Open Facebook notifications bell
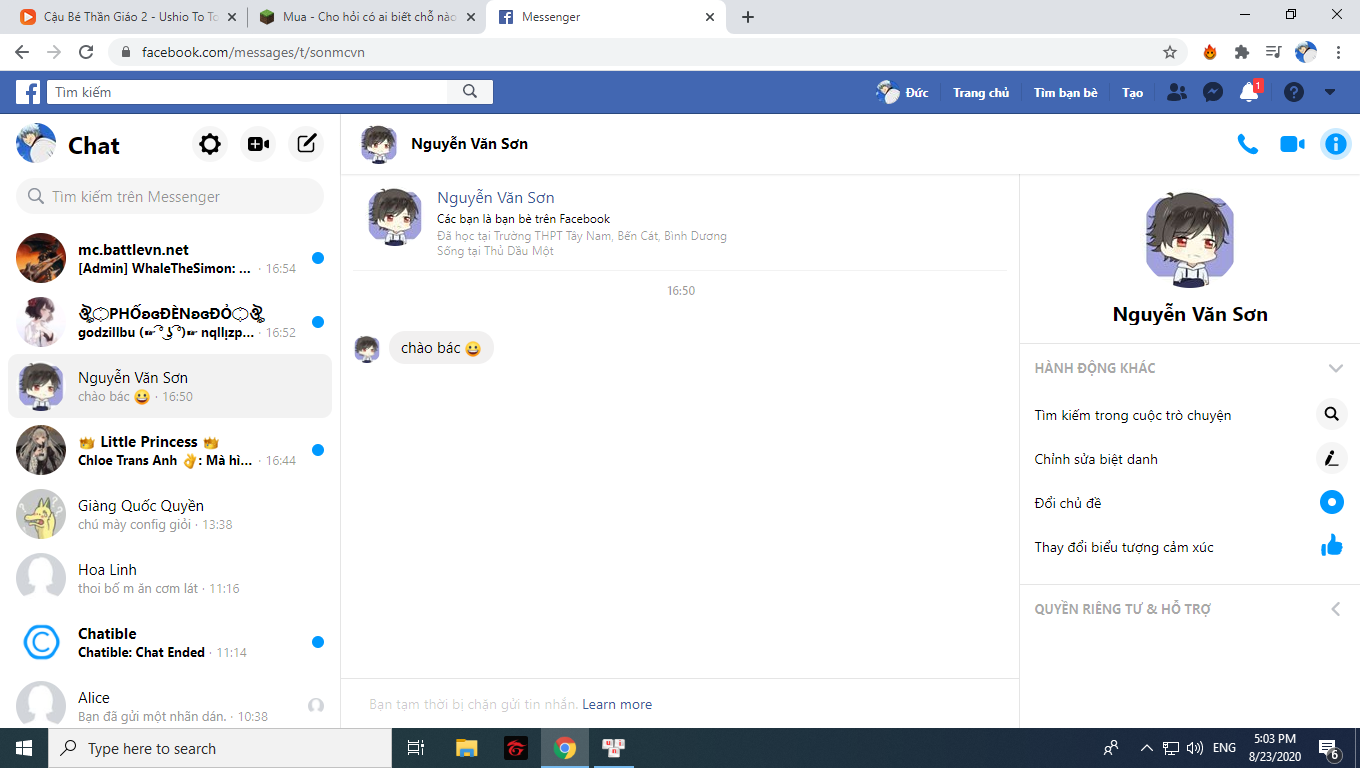1360x768 pixels. point(1249,92)
